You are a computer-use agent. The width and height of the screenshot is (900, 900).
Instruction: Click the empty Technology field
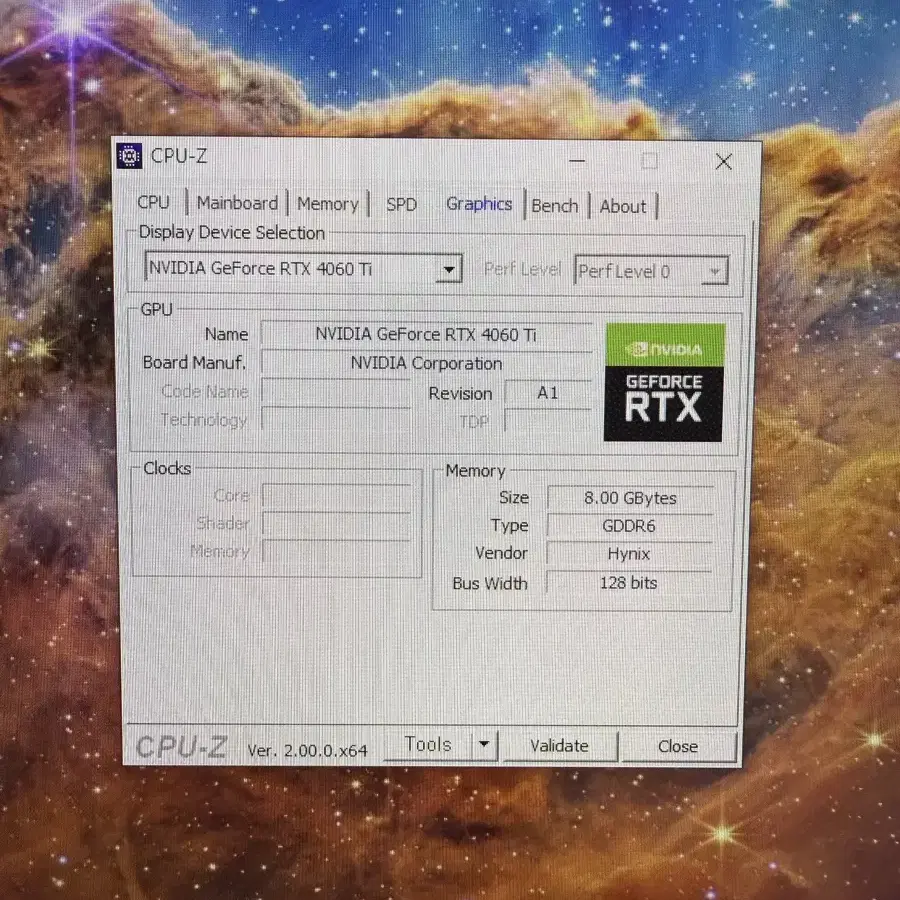(336, 419)
